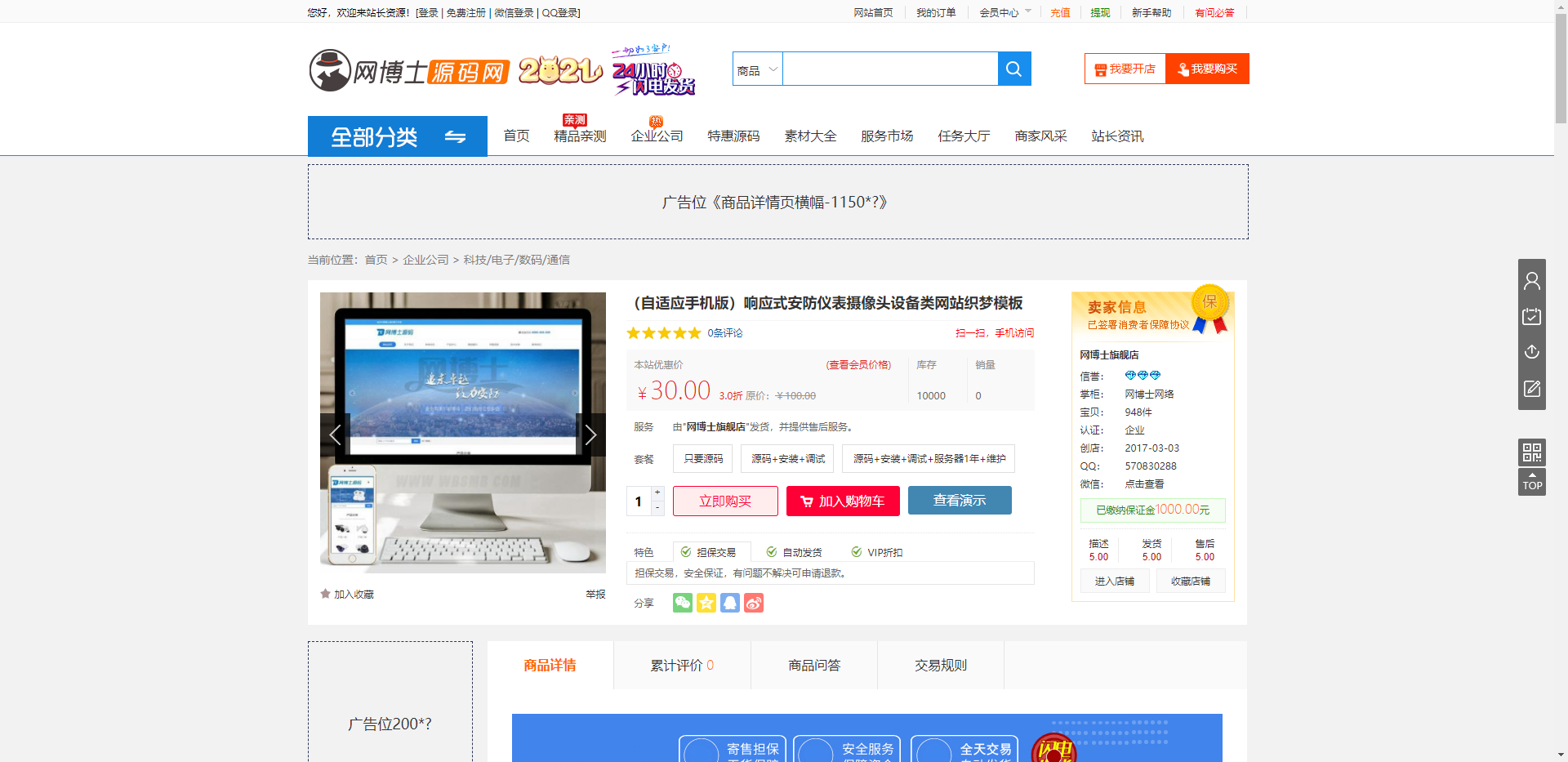
Task: Click the share upload sidebar icon
Action: point(1532,352)
